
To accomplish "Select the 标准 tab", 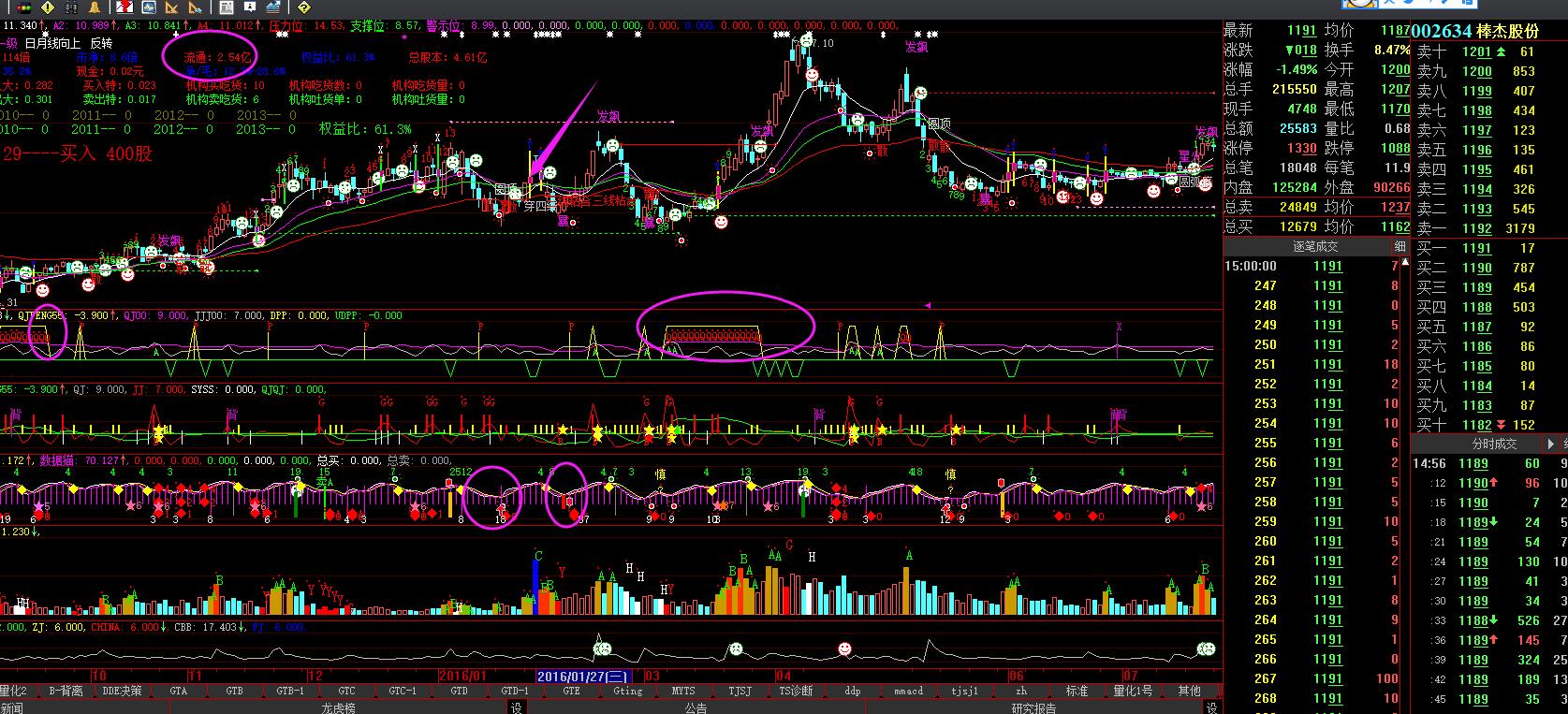I will pos(1077,691).
